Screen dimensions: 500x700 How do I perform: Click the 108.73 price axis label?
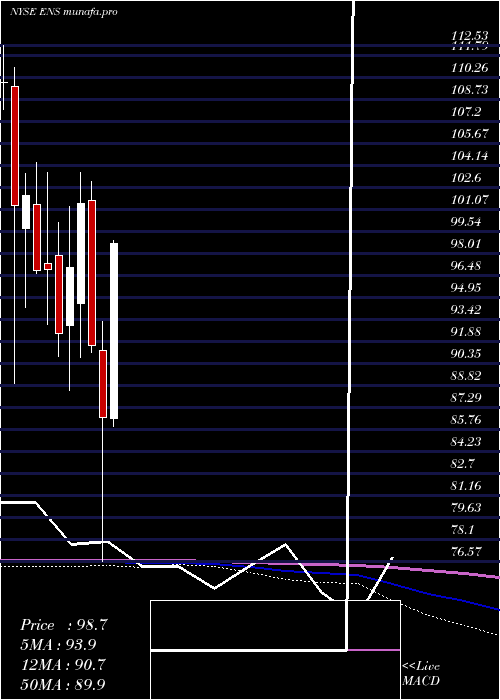pyautogui.click(x=470, y=90)
